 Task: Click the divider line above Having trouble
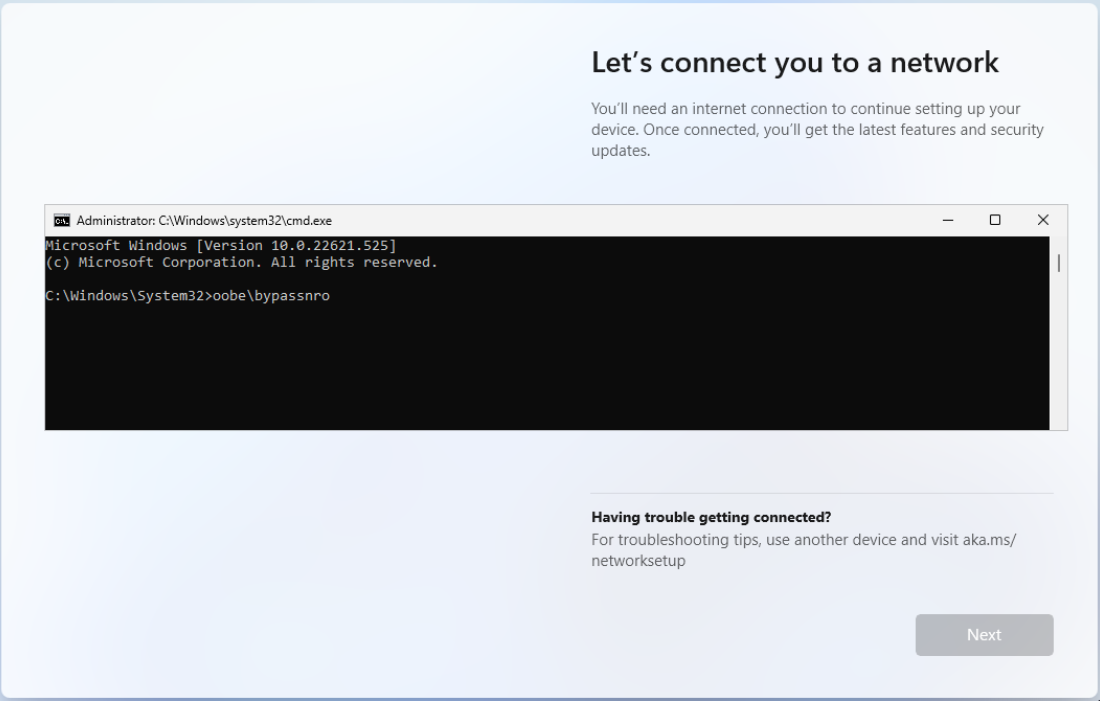pyautogui.click(x=822, y=492)
